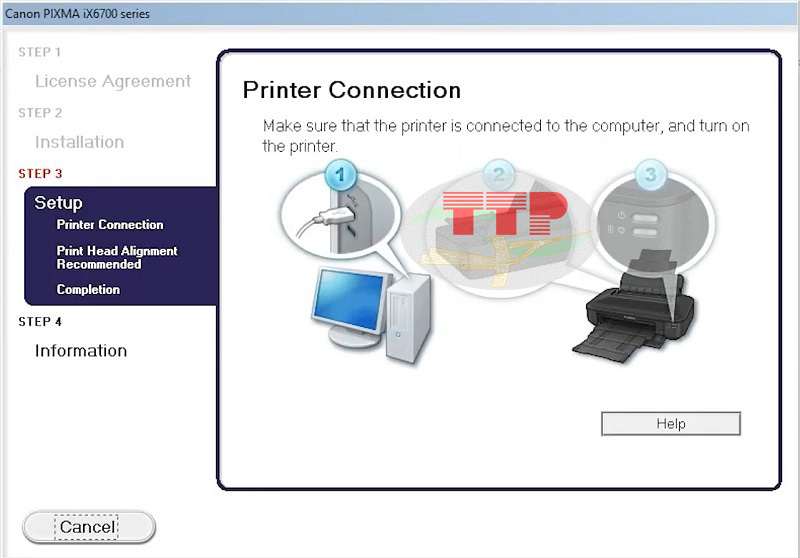The width and height of the screenshot is (800, 558).
Task: Click the Completion sub-step
Action: (x=88, y=289)
